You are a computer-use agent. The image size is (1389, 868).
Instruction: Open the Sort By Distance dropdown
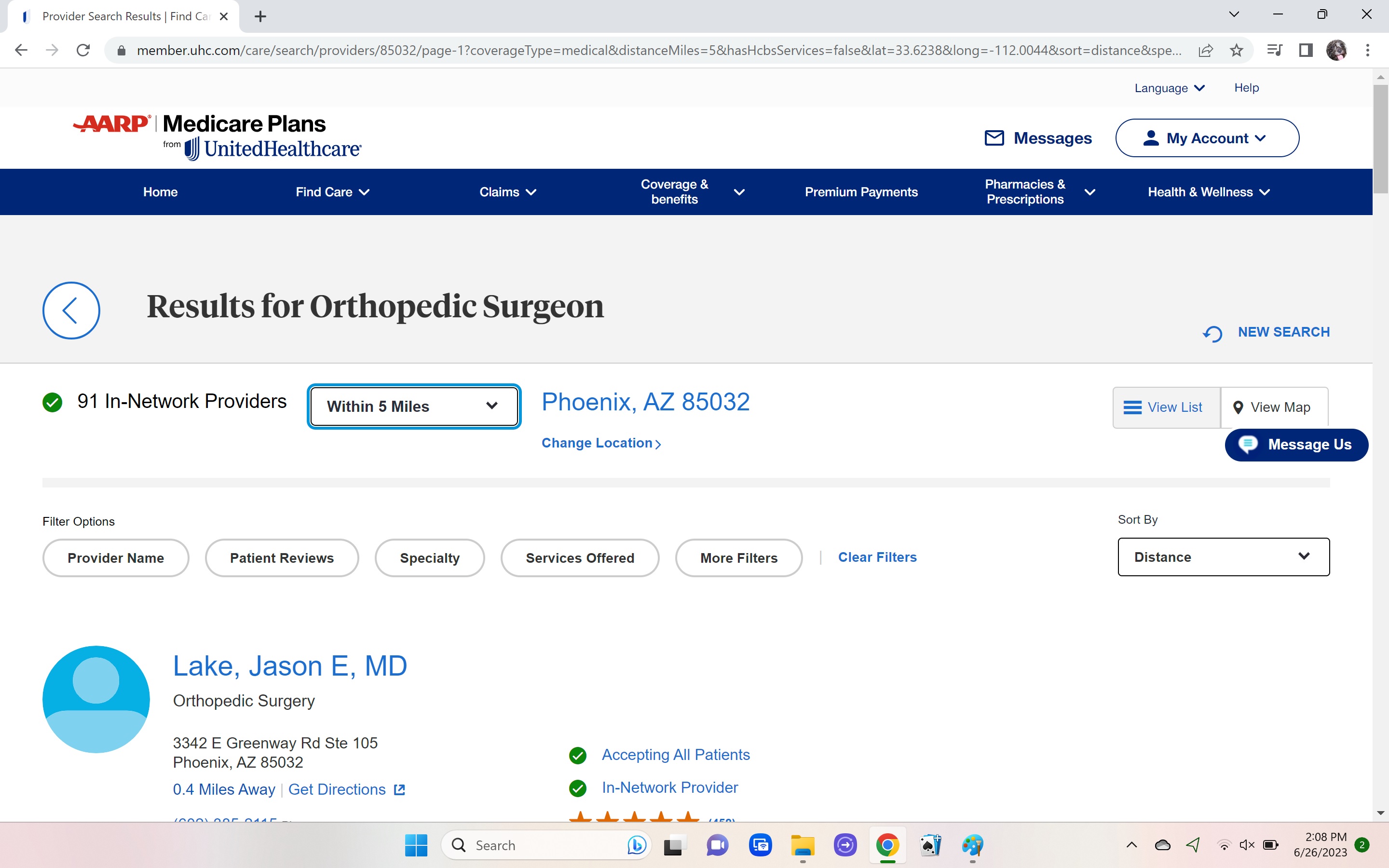[1223, 557]
